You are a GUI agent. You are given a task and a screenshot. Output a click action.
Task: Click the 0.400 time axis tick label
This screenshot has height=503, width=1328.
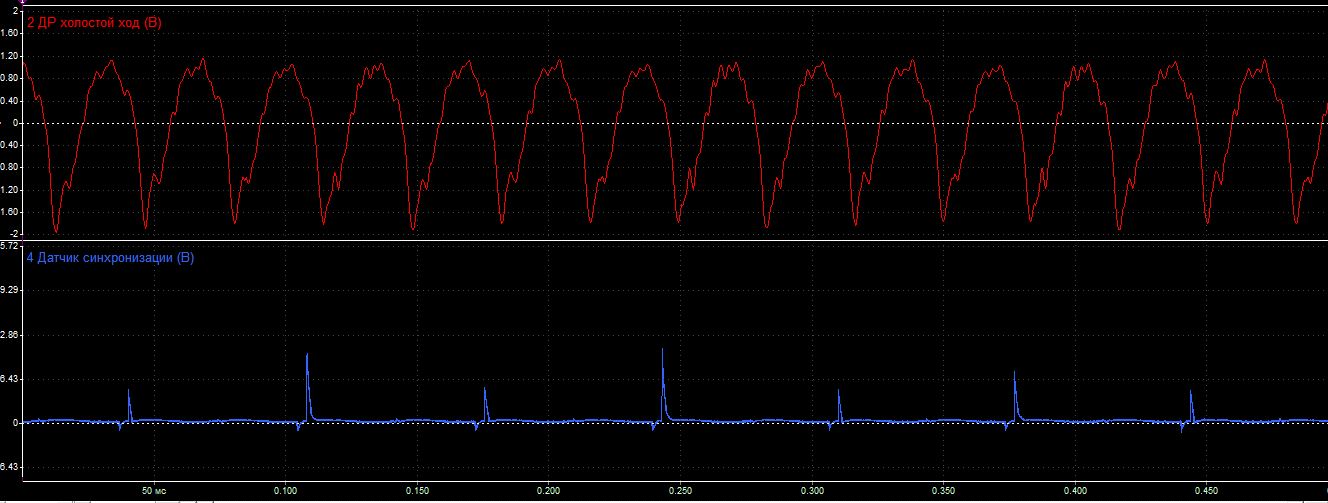[1075, 492]
